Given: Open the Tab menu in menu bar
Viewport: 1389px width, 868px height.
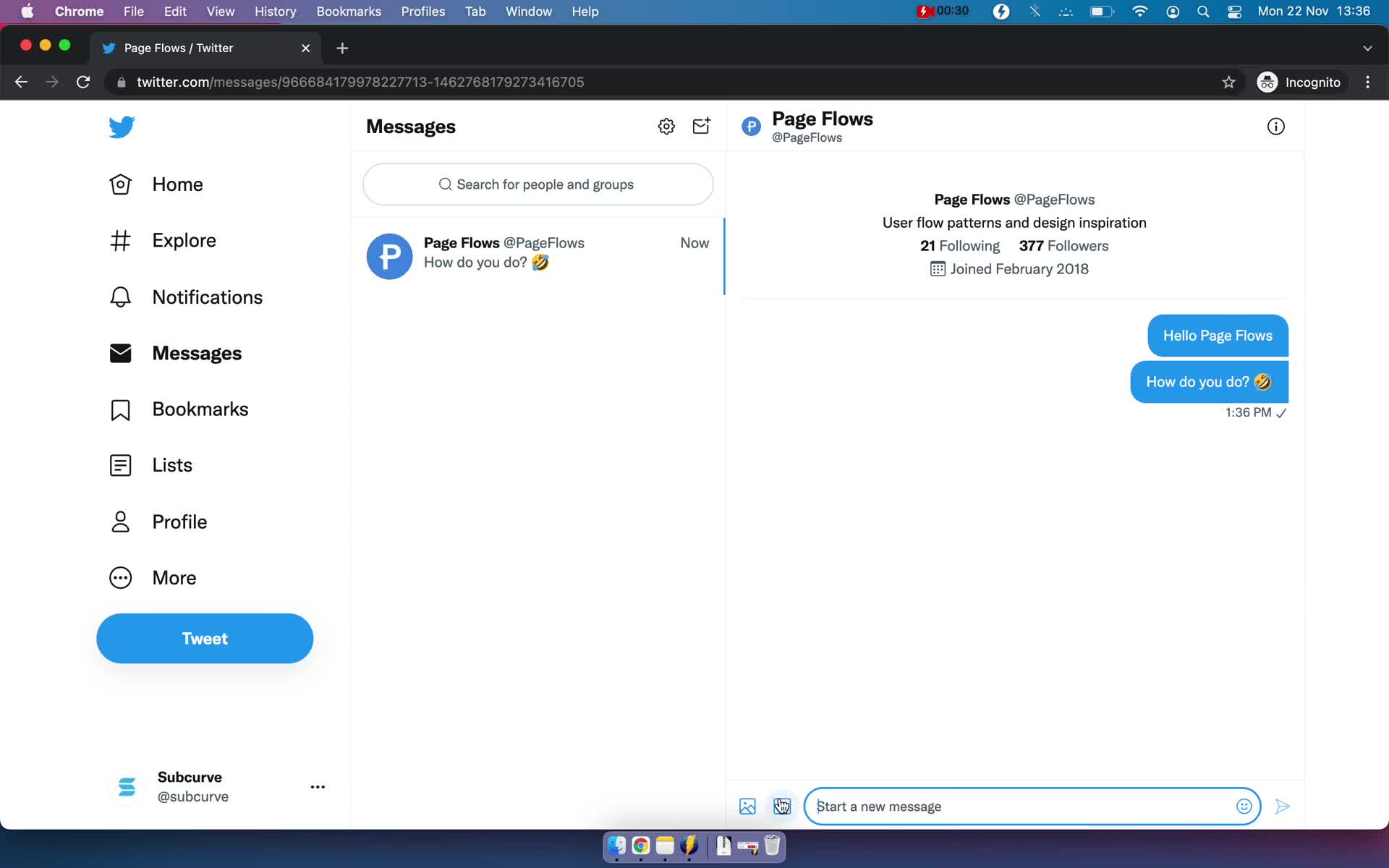Looking at the screenshot, I should 475,12.
